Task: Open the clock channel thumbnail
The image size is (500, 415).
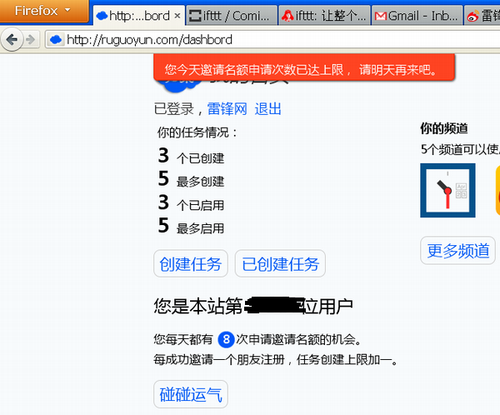Action: tap(448, 190)
